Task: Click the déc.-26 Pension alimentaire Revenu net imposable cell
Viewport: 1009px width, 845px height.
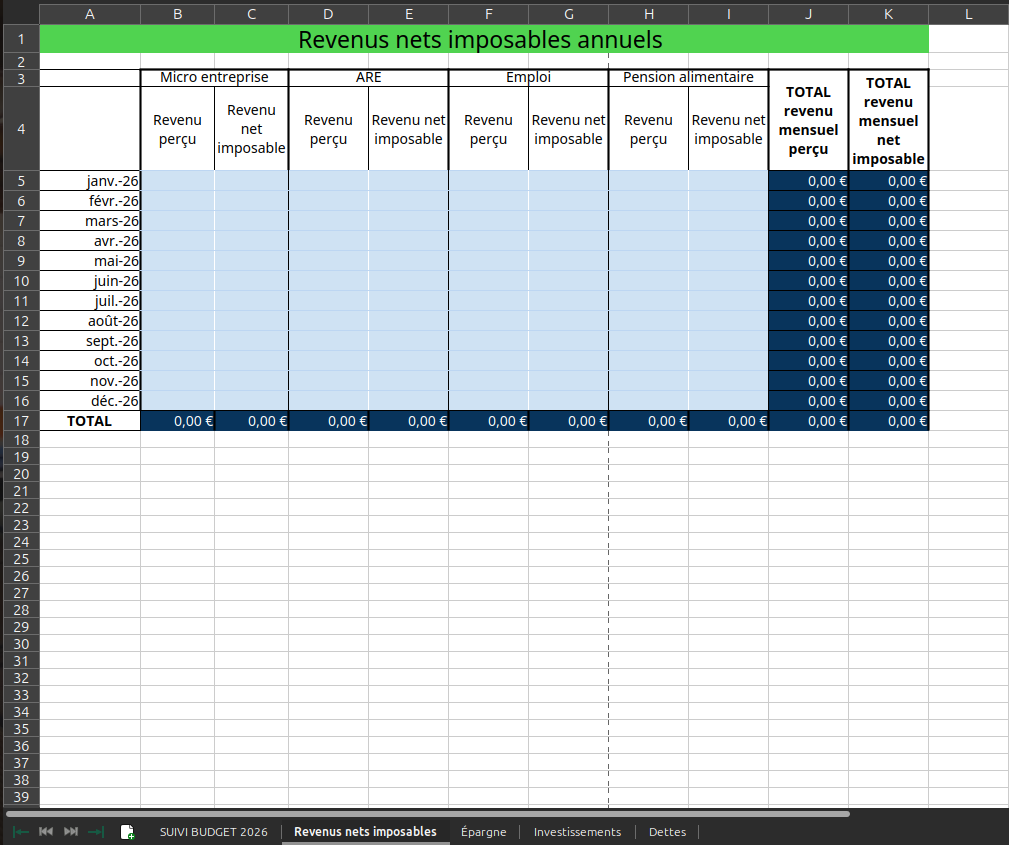Action: pos(728,401)
